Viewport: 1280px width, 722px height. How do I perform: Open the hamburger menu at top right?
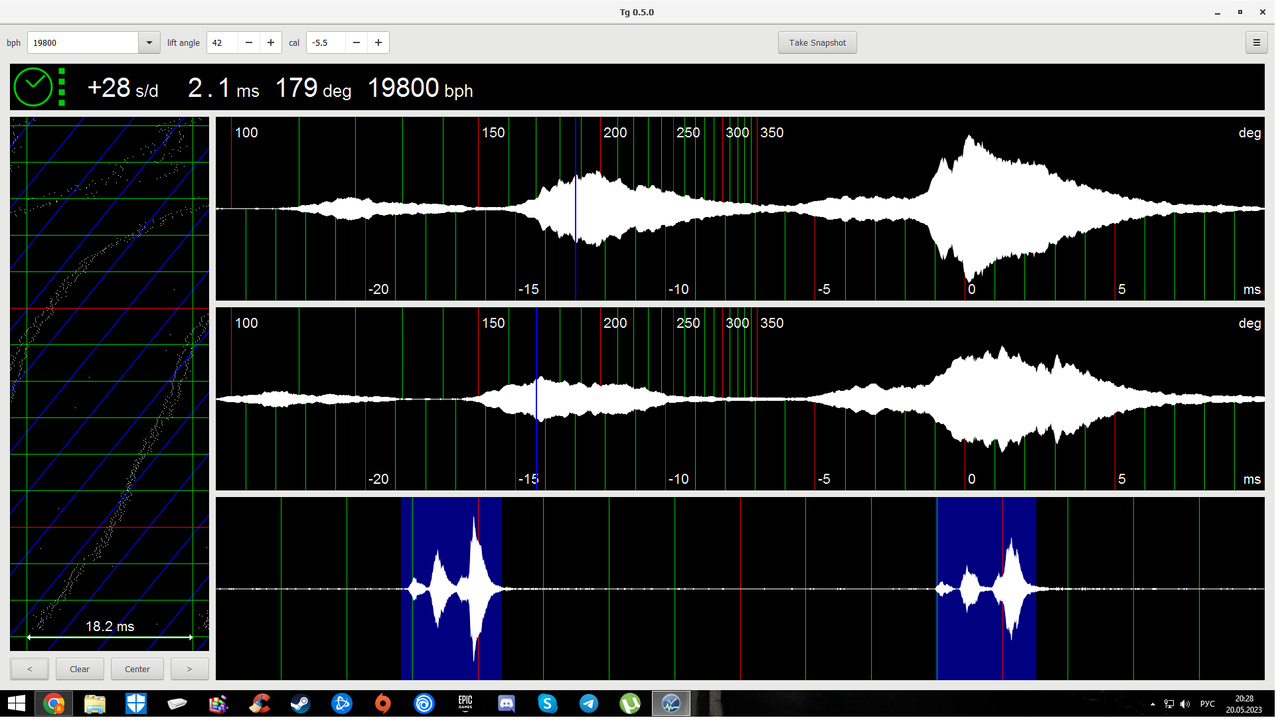[x=1257, y=43]
